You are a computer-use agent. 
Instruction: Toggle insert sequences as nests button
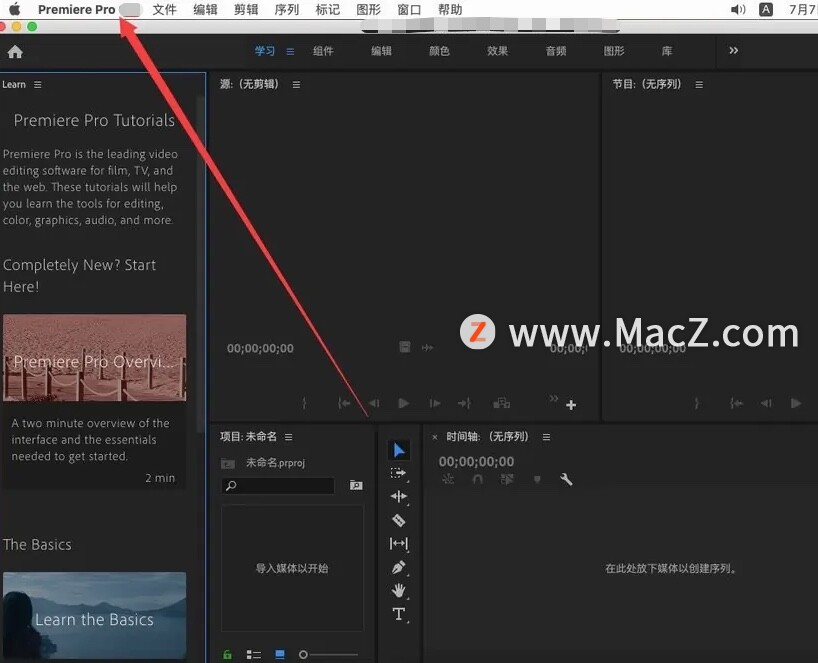click(x=448, y=479)
